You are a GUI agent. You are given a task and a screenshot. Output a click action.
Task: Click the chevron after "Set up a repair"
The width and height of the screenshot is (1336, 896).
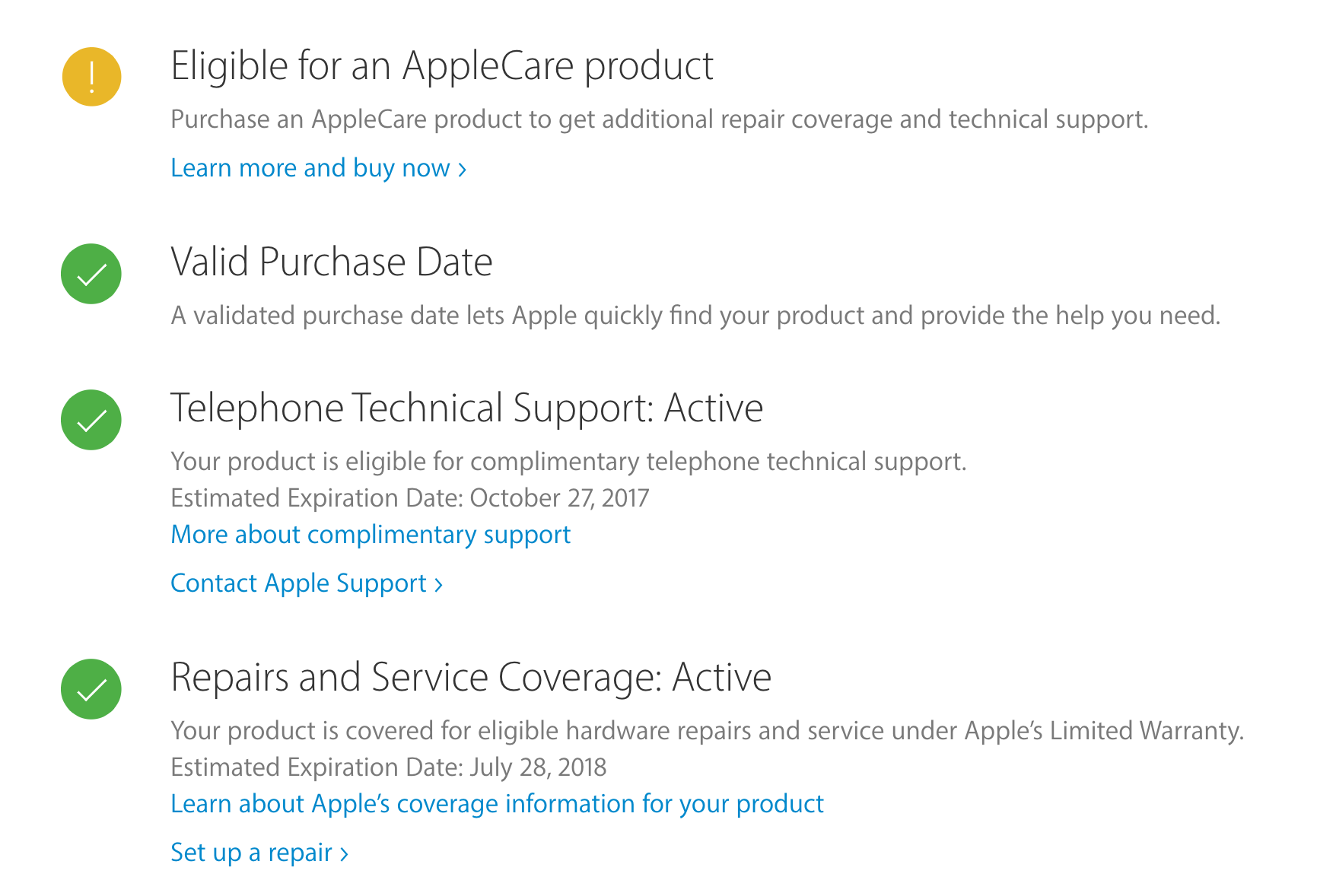click(344, 853)
